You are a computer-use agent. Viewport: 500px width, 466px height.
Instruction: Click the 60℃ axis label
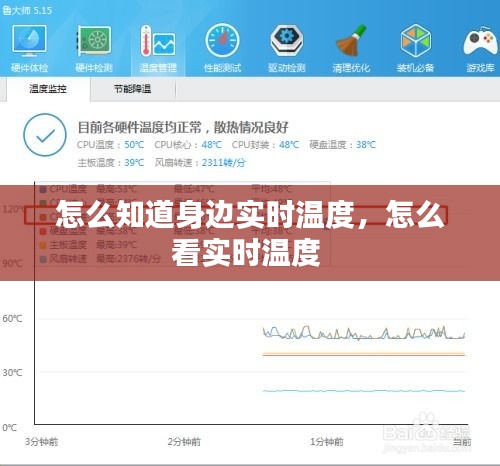[12, 318]
